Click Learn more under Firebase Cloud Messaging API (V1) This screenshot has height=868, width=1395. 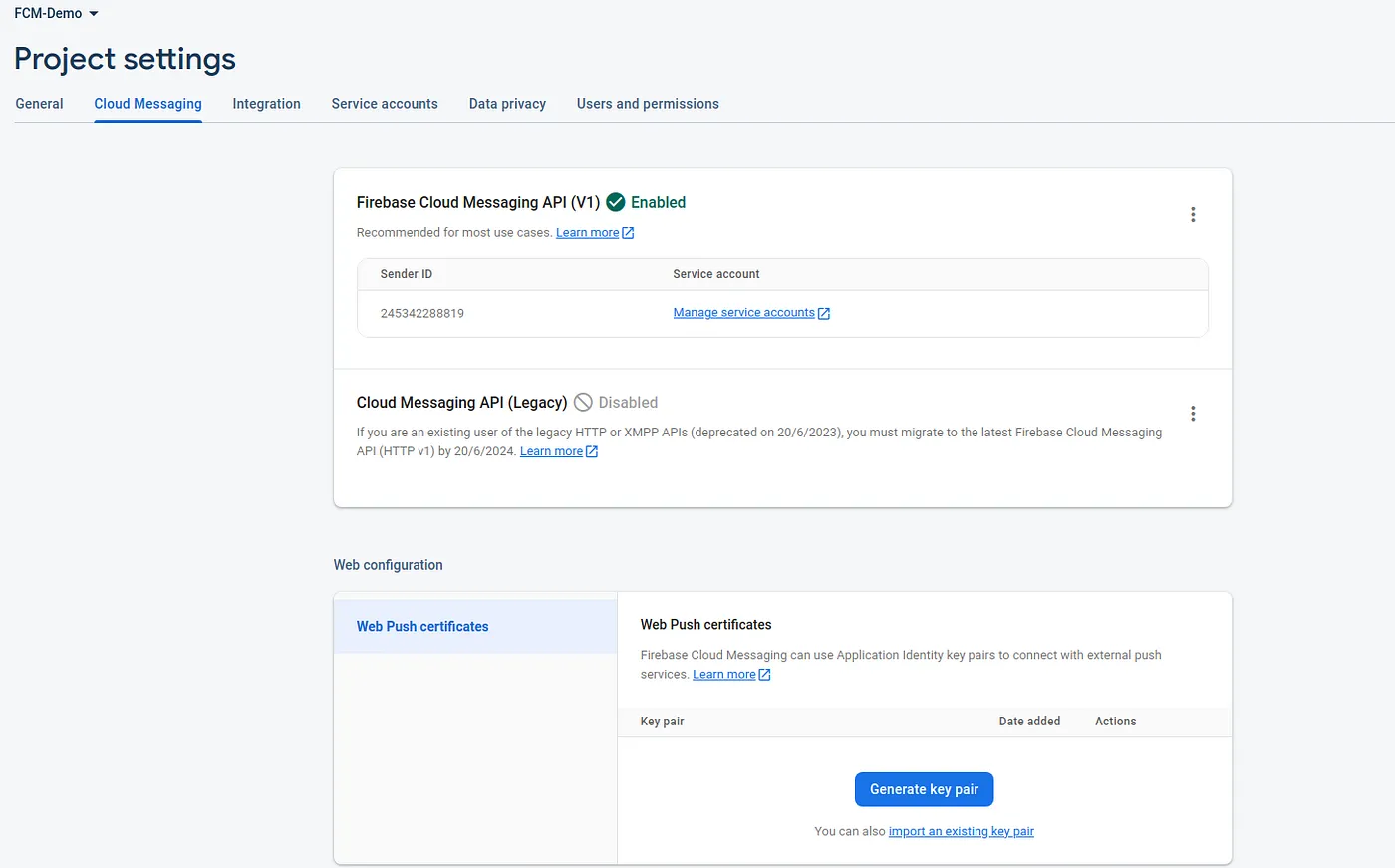587,232
